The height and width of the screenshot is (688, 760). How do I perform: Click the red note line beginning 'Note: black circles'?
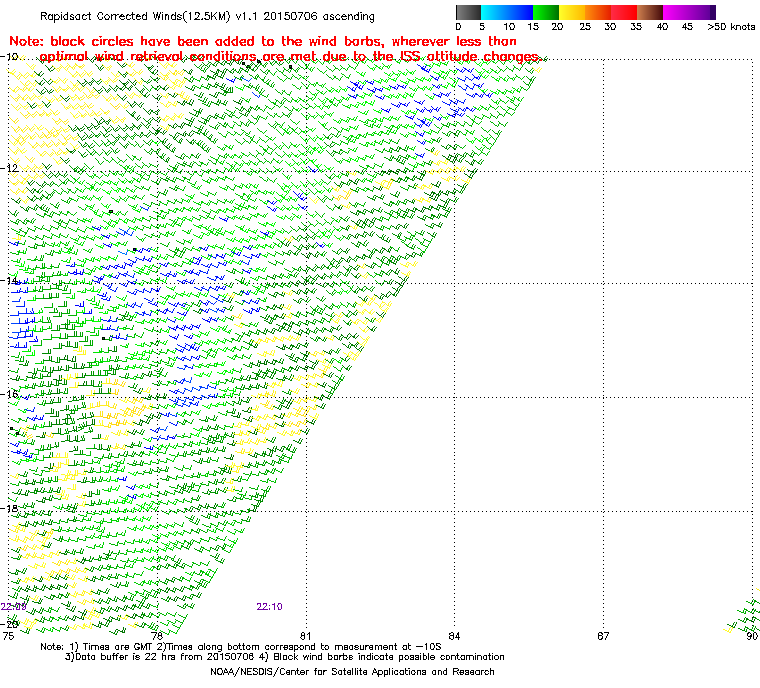point(263,41)
